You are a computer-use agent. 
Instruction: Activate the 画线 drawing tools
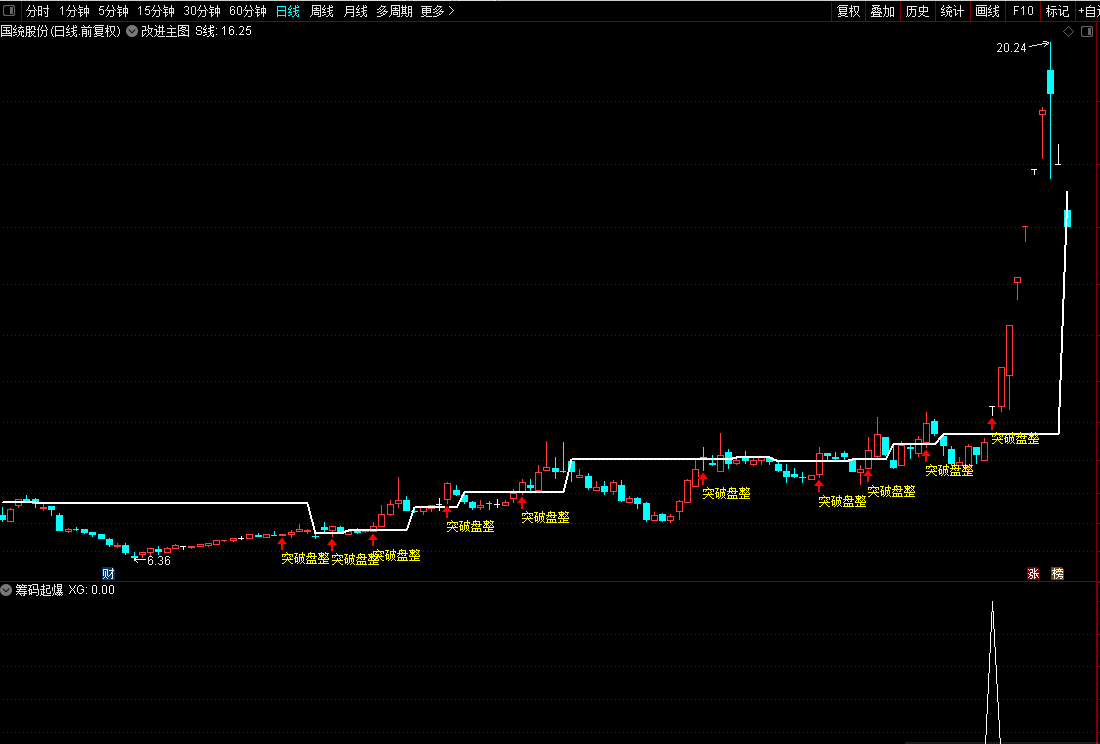click(x=987, y=11)
